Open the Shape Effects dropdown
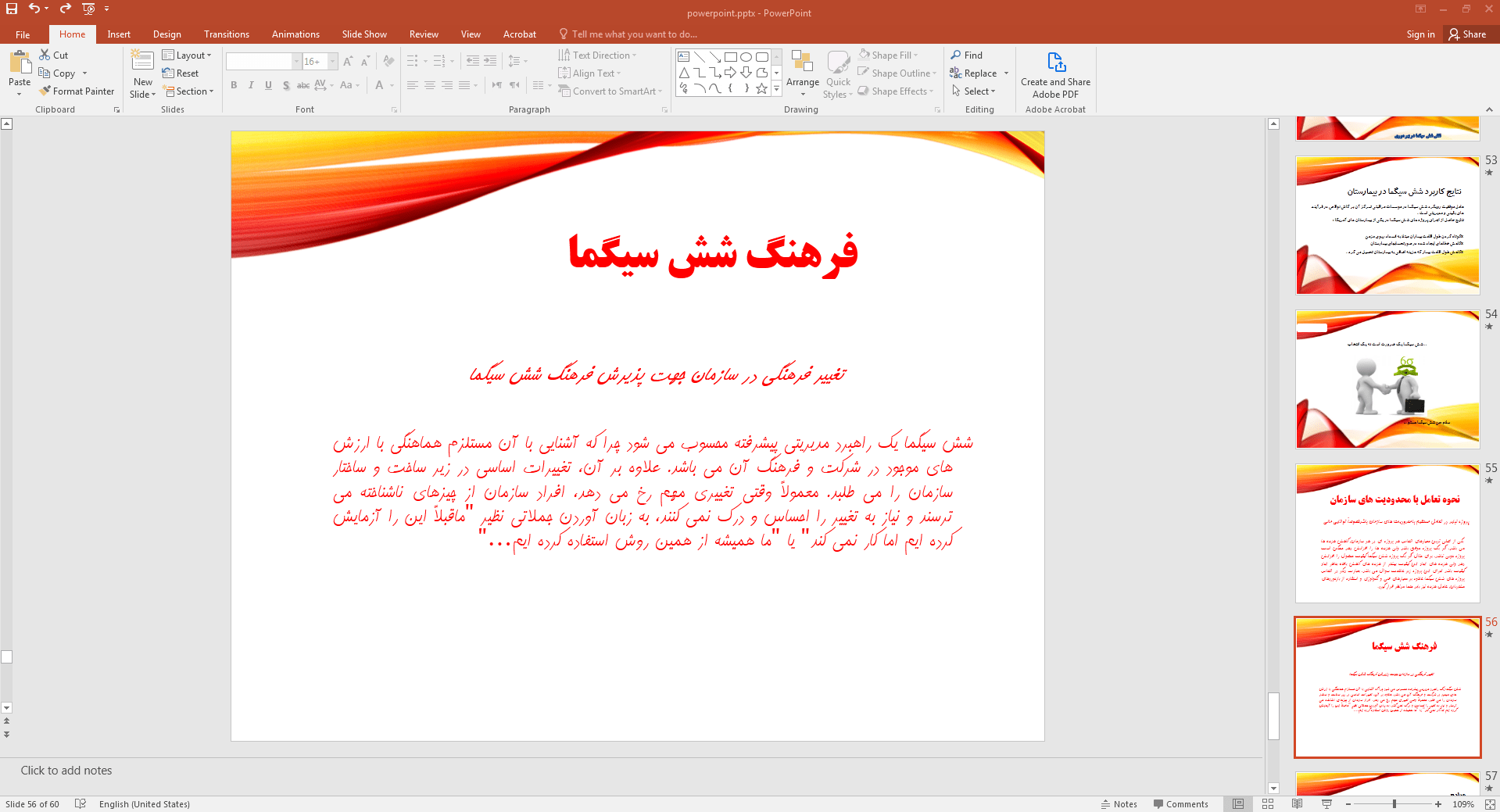 [x=896, y=91]
